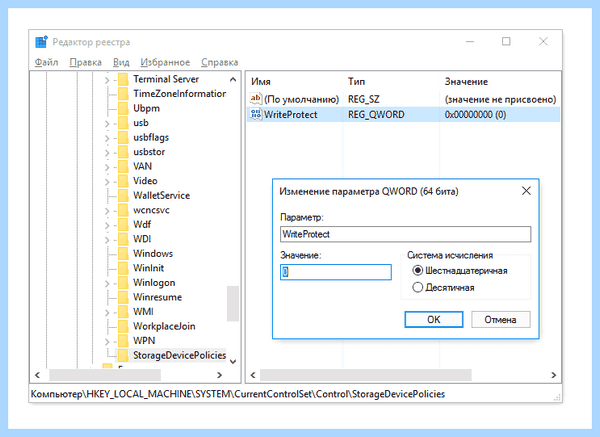
Task: Click the tree pane scroll-down arrow
Action: click(x=233, y=361)
